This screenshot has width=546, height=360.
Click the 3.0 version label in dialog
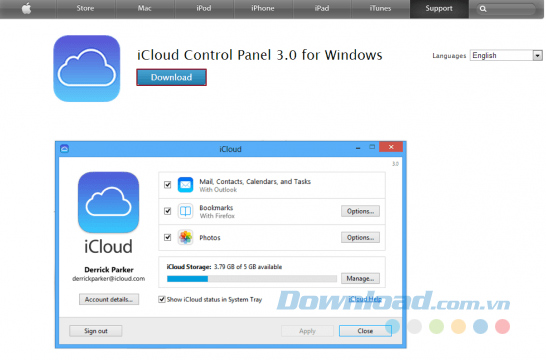(395, 164)
